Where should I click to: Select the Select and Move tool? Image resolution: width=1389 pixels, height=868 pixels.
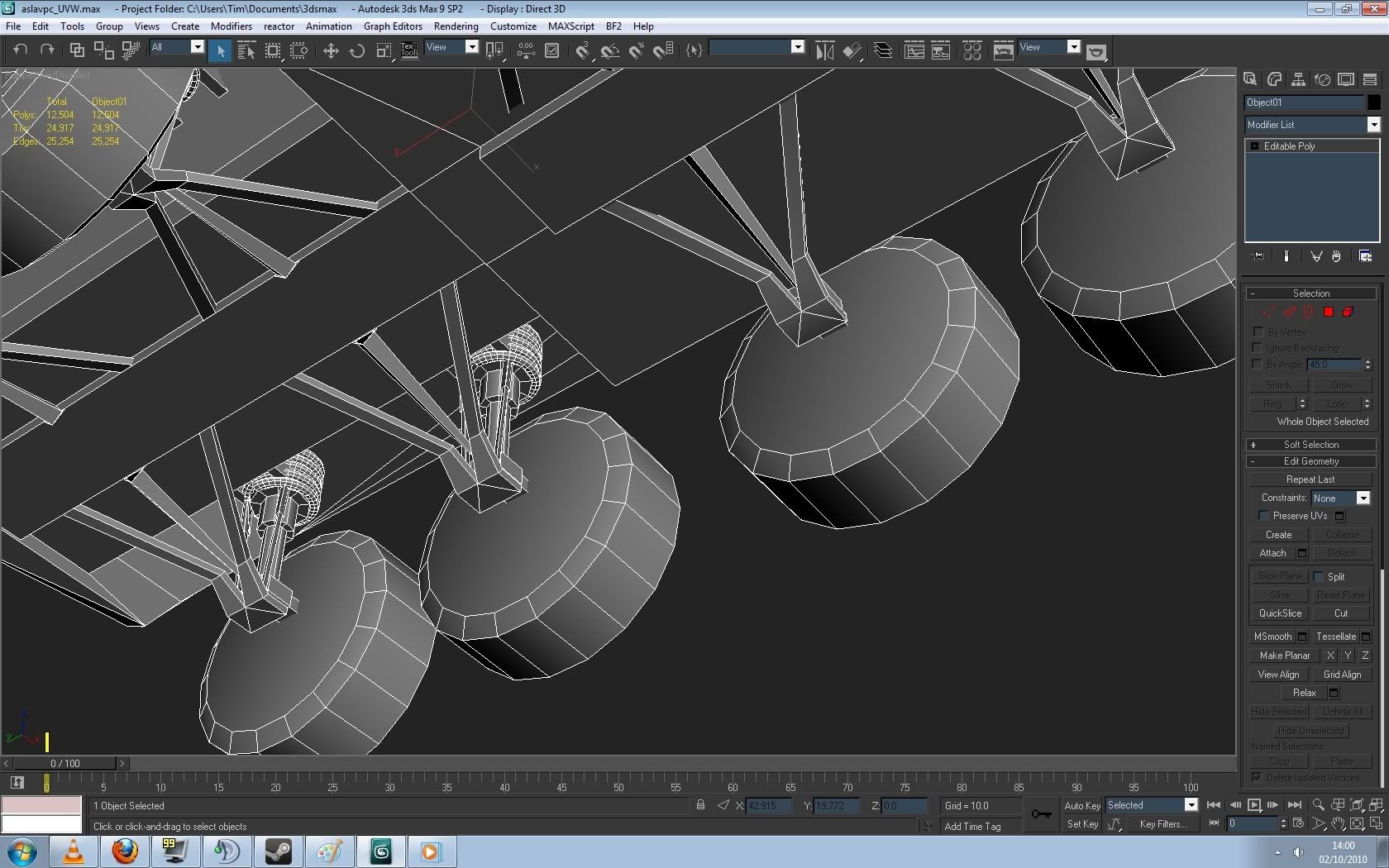(331, 51)
